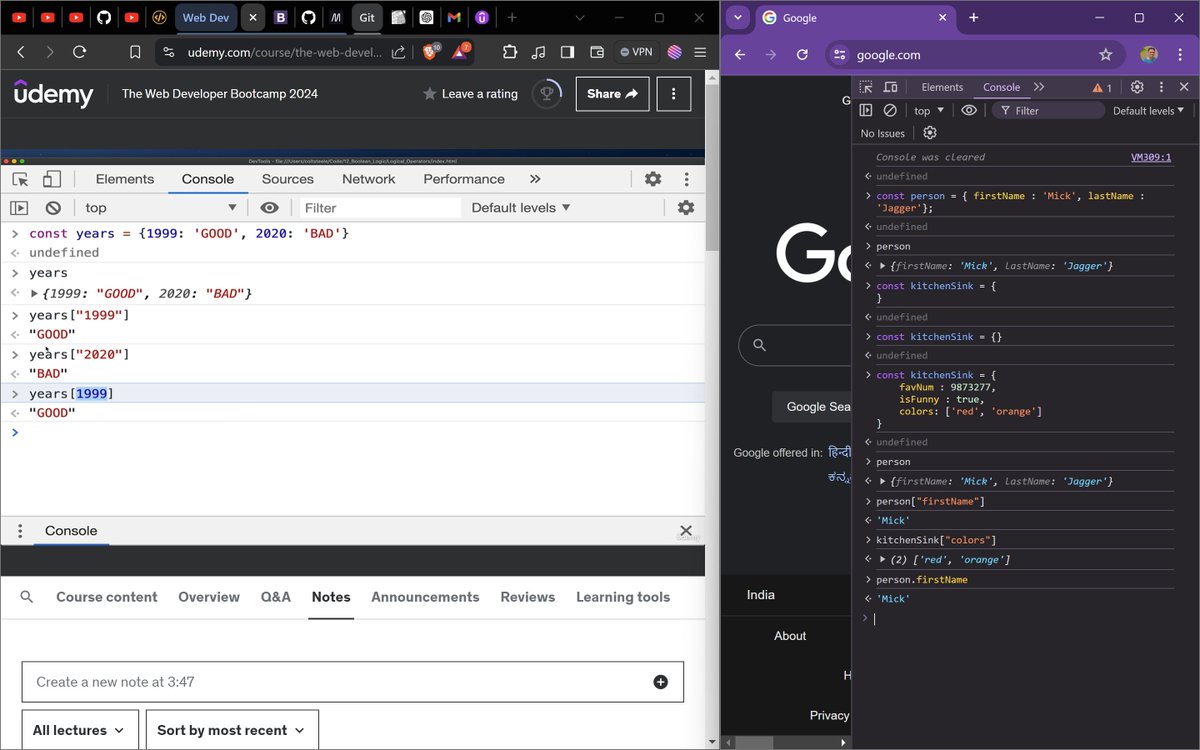1200x750 pixels.
Task: Toggle Brave sidebar panel icon
Action: (568, 52)
